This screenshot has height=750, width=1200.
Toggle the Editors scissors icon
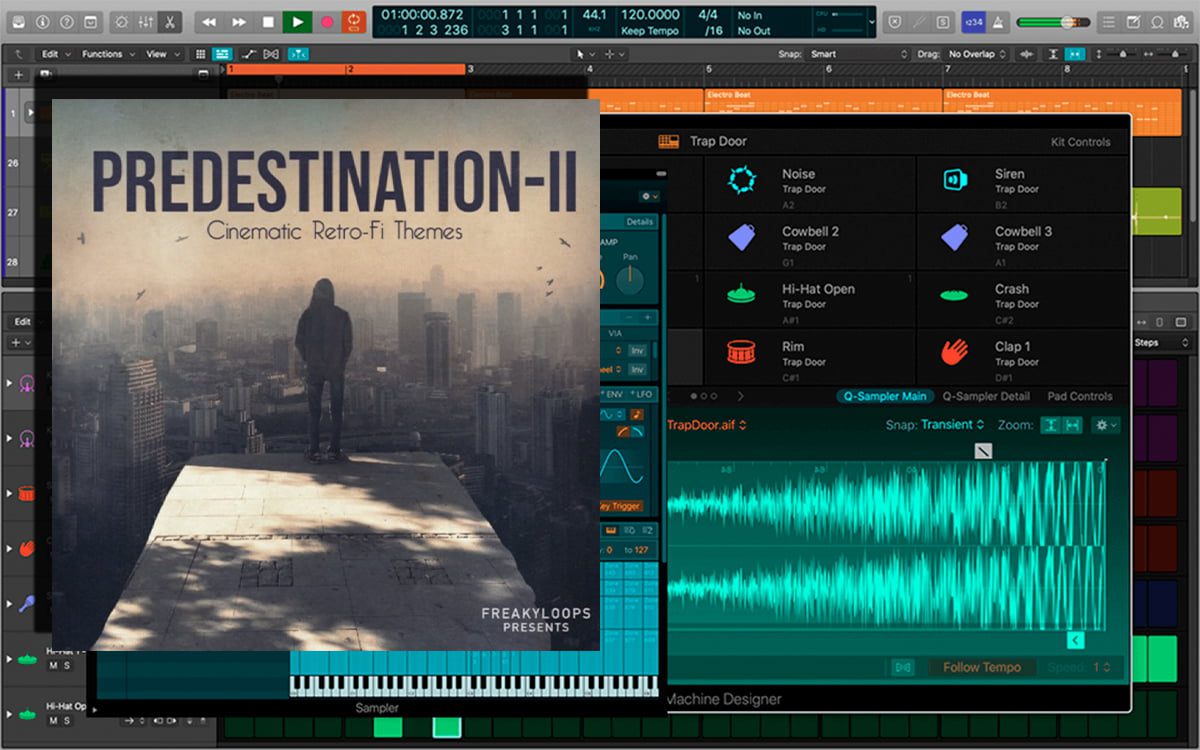pyautogui.click(x=170, y=21)
